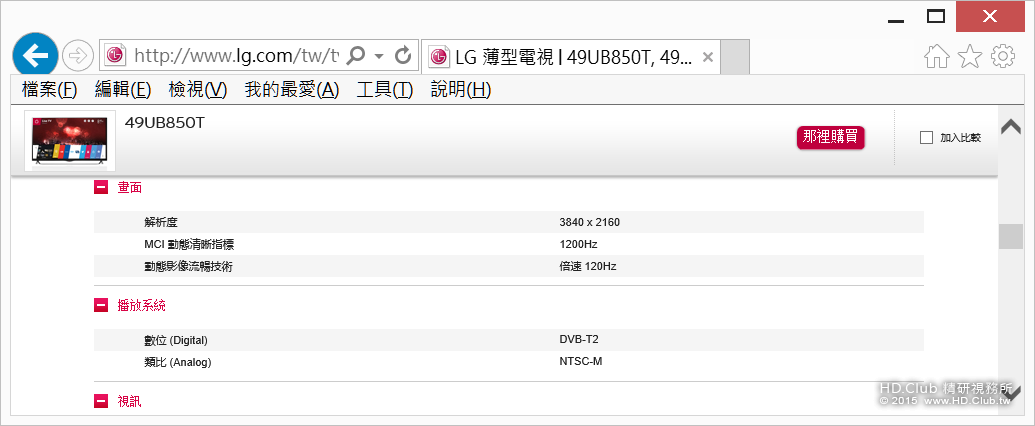
Task: Open the 編輯(E) menu
Action: coord(123,90)
